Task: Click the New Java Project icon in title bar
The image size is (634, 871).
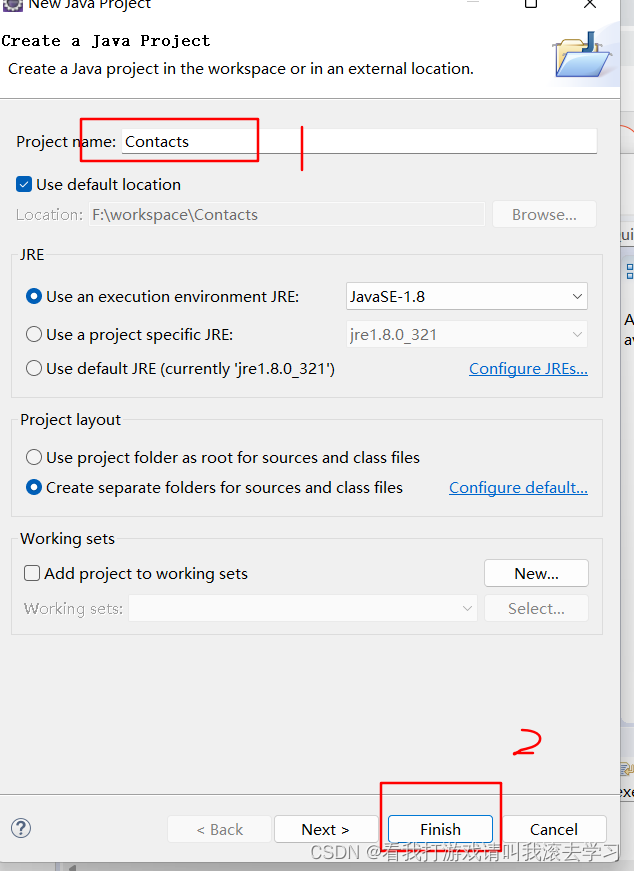Action: (x=11, y=6)
